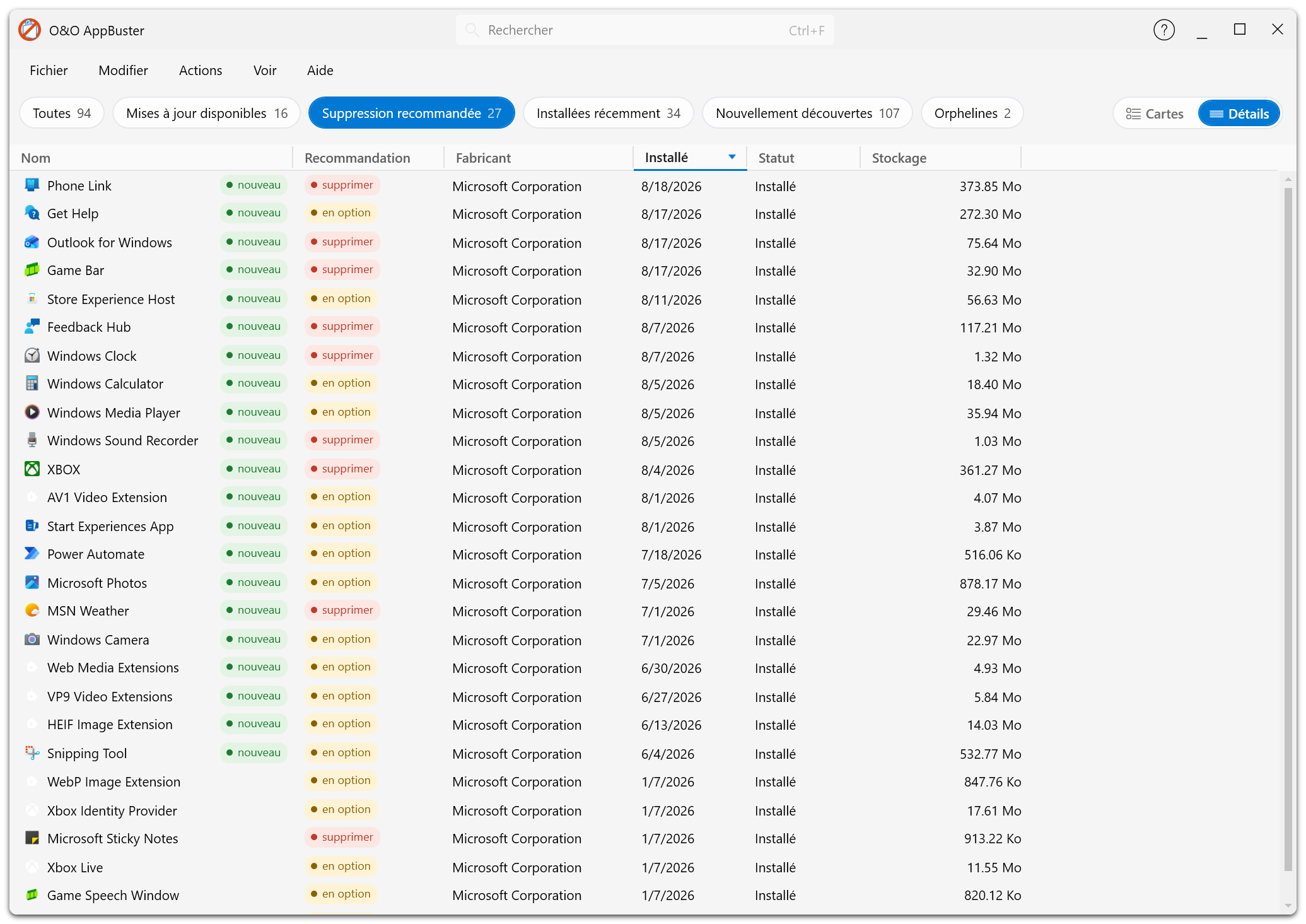1306x924 pixels.
Task: Click the 8/18/2026 install date
Action: pyautogui.click(x=671, y=186)
